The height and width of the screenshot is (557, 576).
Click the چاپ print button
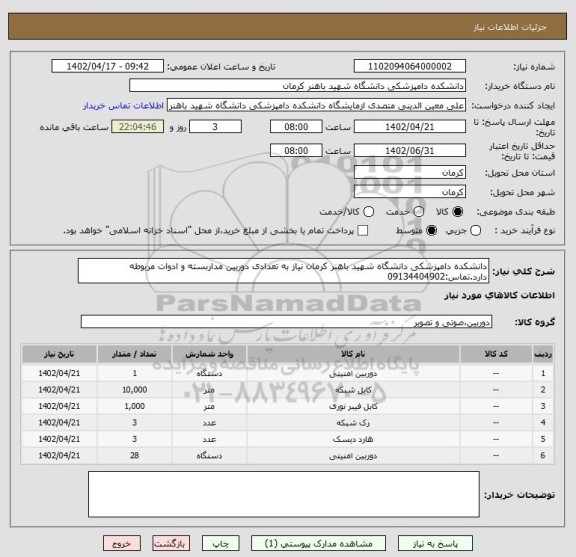pyautogui.click(x=221, y=543)
